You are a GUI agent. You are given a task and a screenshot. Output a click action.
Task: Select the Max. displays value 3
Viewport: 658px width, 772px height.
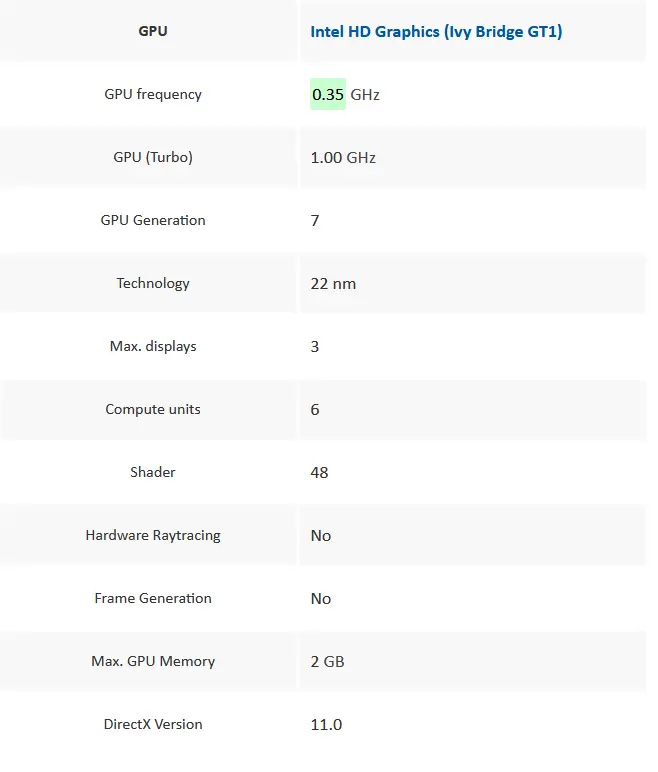pos(315,347)
